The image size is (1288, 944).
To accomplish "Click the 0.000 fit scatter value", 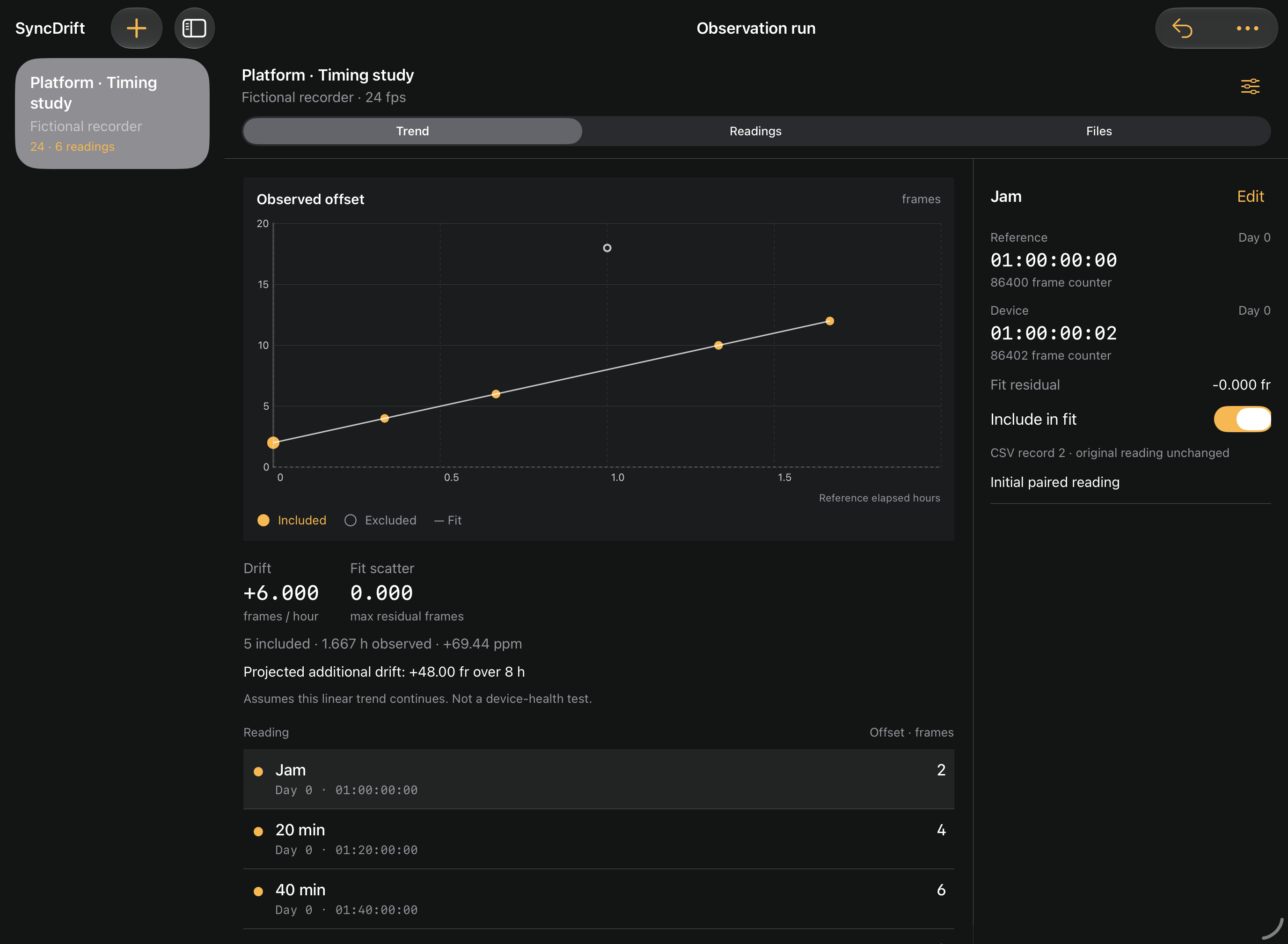I will [x=381, y=592].
